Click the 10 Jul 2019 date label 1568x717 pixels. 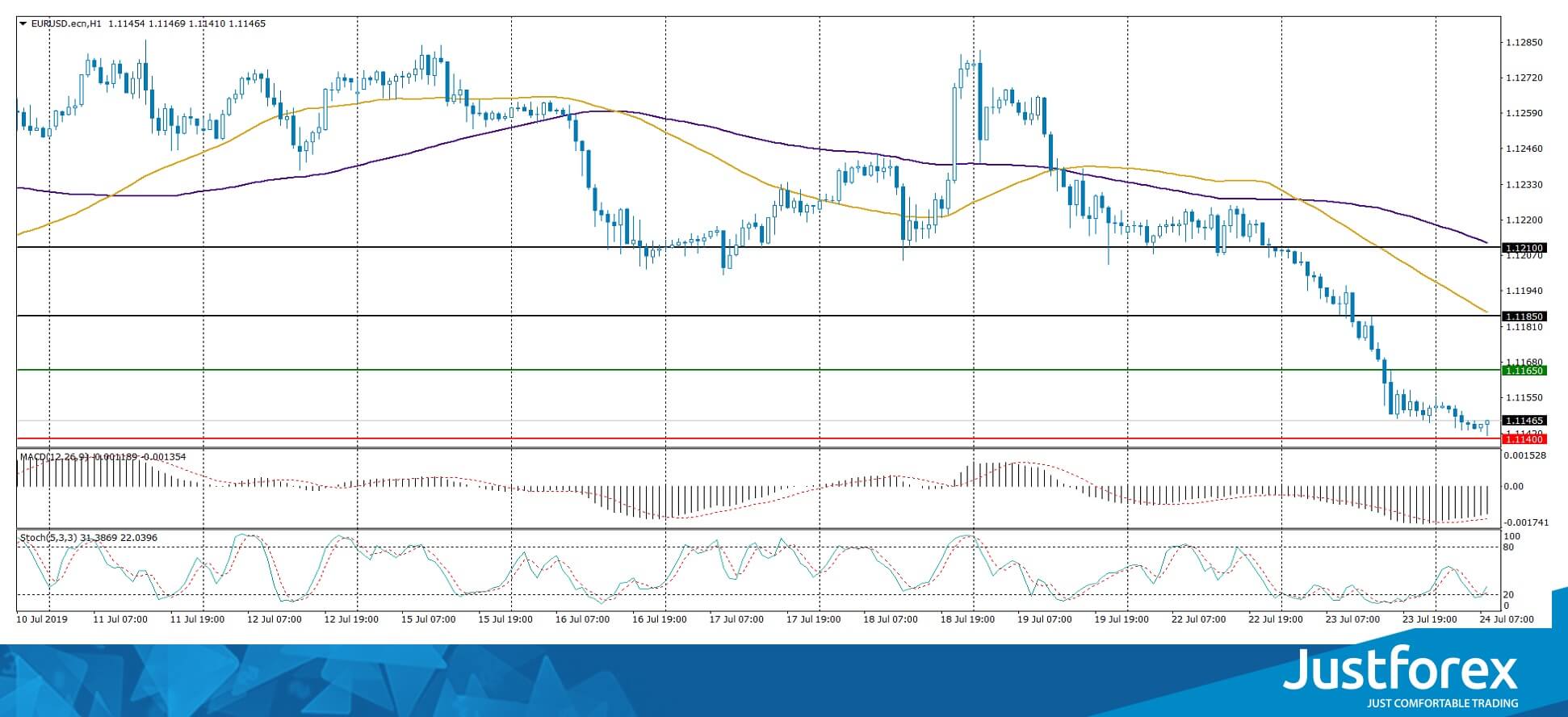pyautogui.click(x=43, y=619)
